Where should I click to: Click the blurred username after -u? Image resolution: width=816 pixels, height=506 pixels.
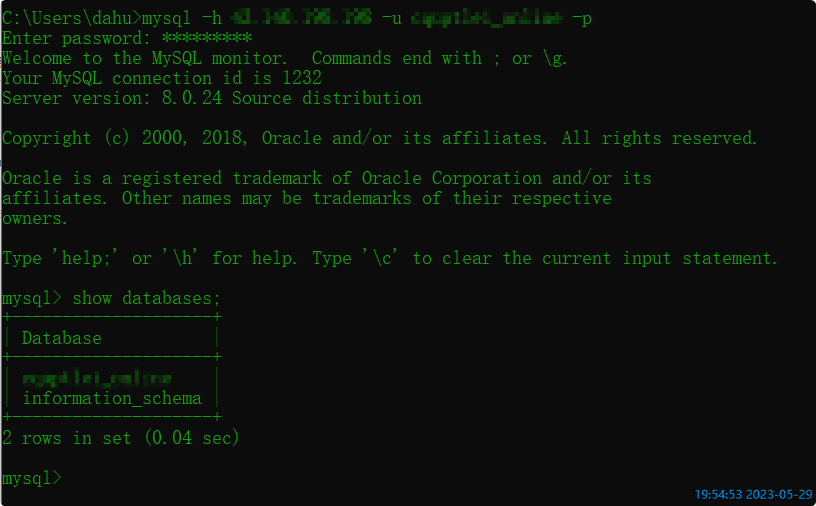[487, 19]
